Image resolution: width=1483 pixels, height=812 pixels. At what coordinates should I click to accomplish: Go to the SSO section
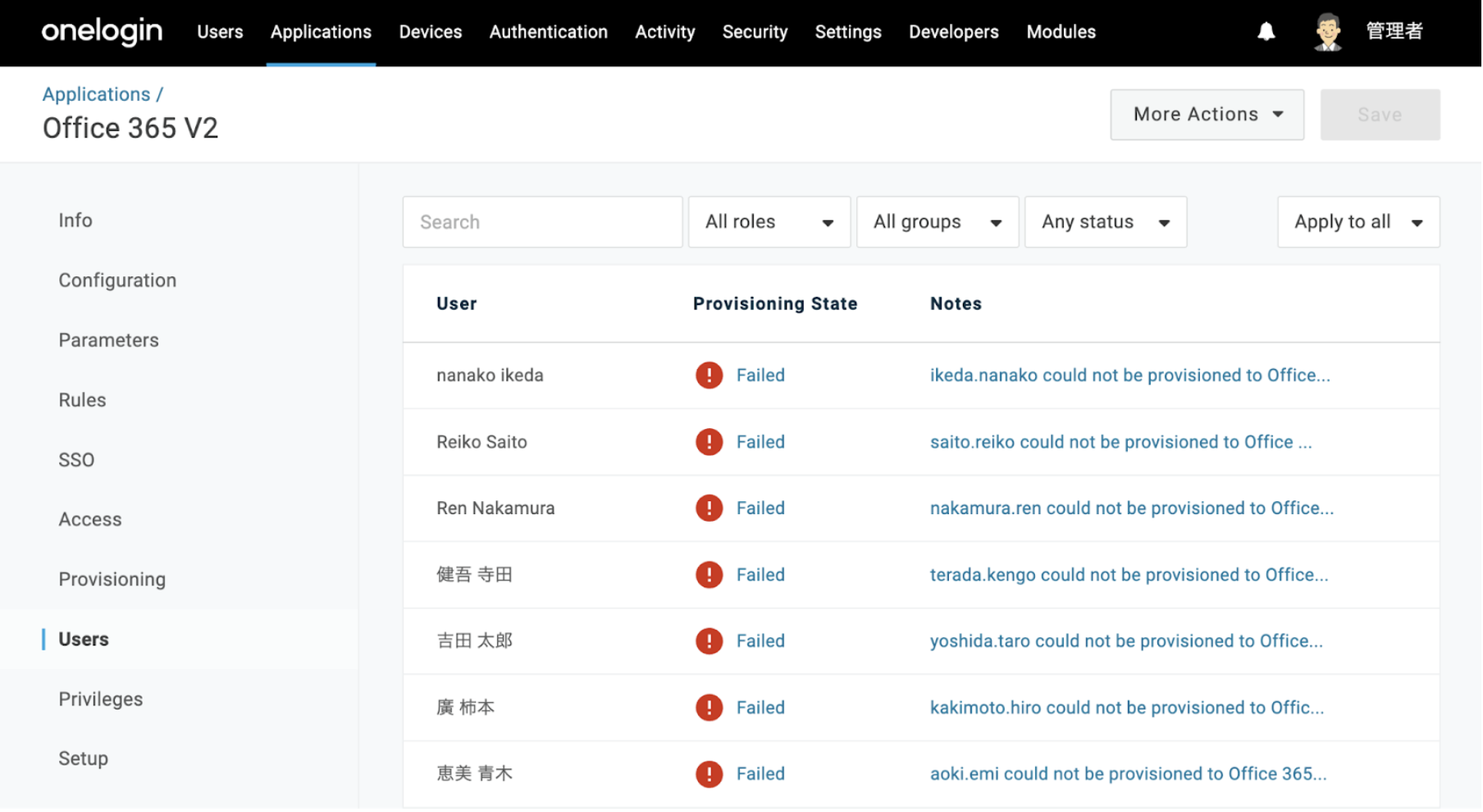tap(77, 460)
